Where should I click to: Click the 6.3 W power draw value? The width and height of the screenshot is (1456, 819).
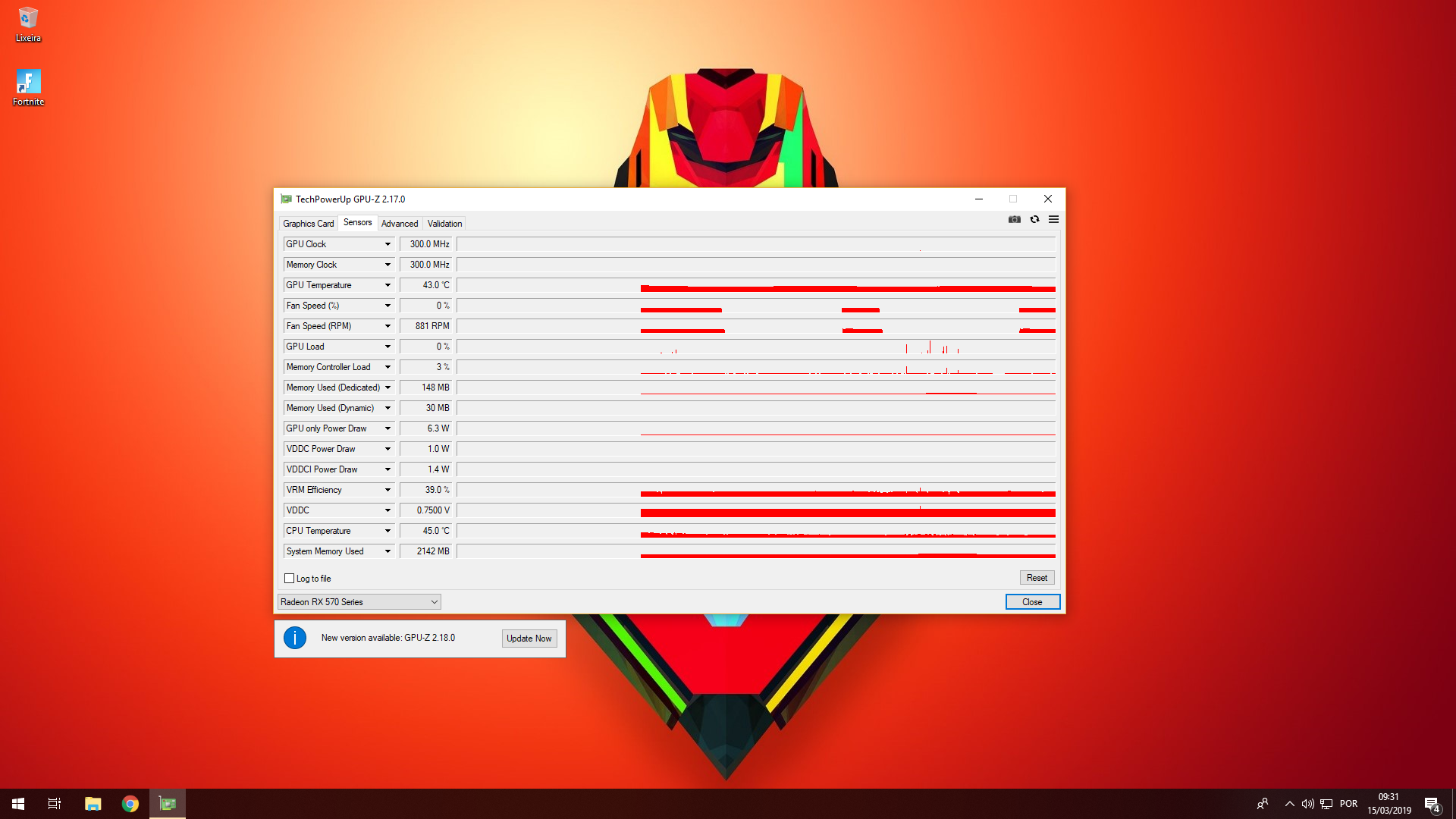425,428
